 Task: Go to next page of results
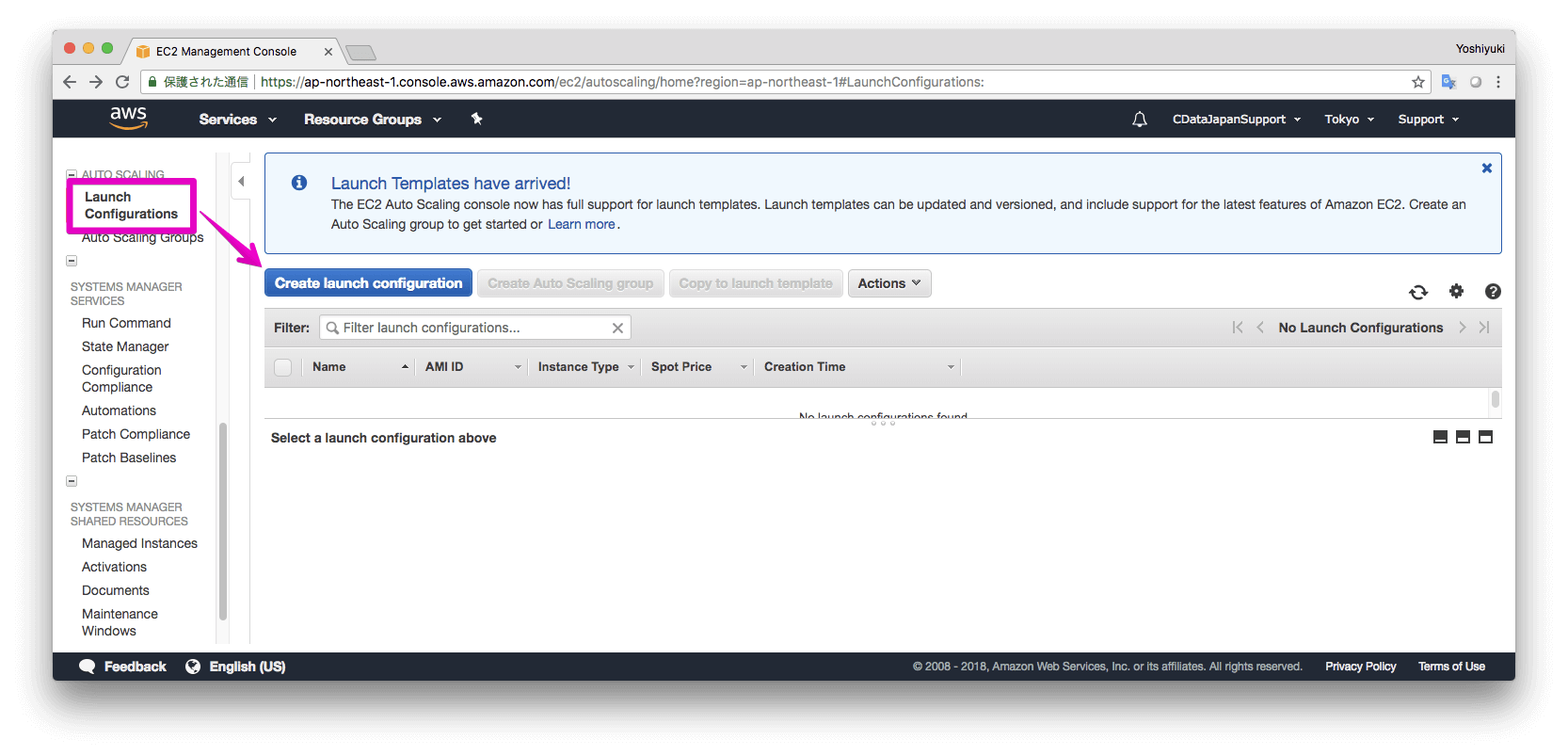(1462, 328)
